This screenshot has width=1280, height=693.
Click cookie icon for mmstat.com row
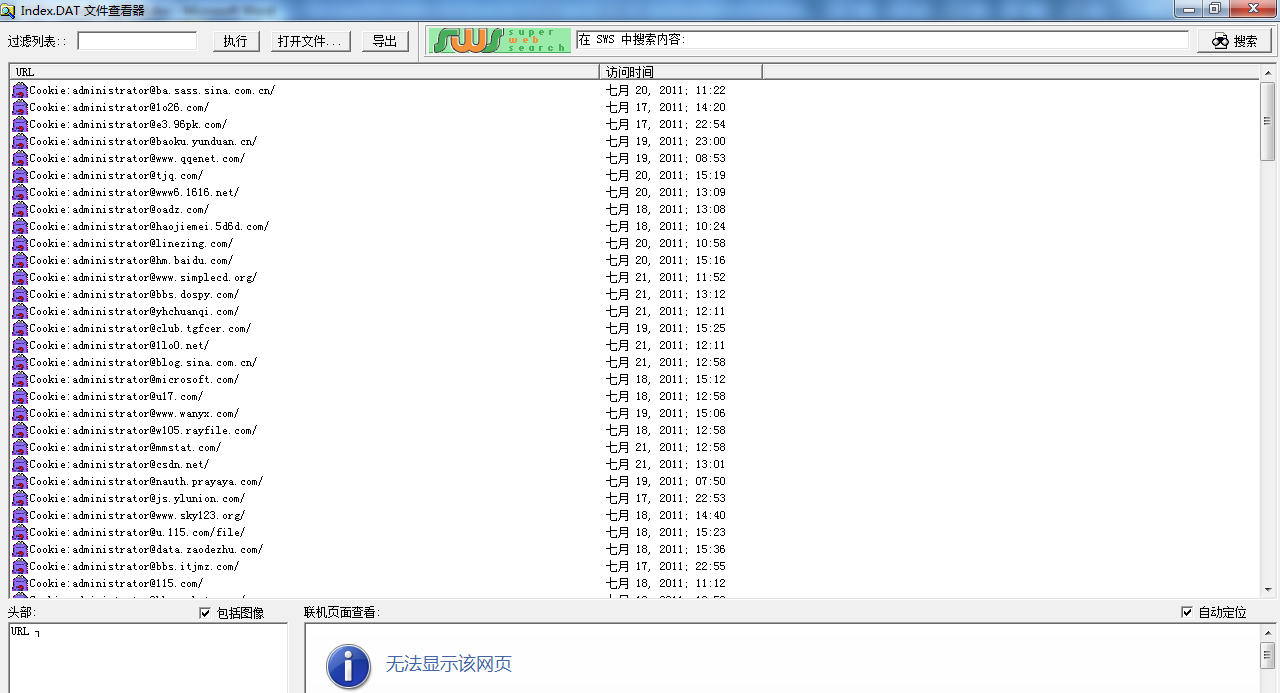[20, 447]
